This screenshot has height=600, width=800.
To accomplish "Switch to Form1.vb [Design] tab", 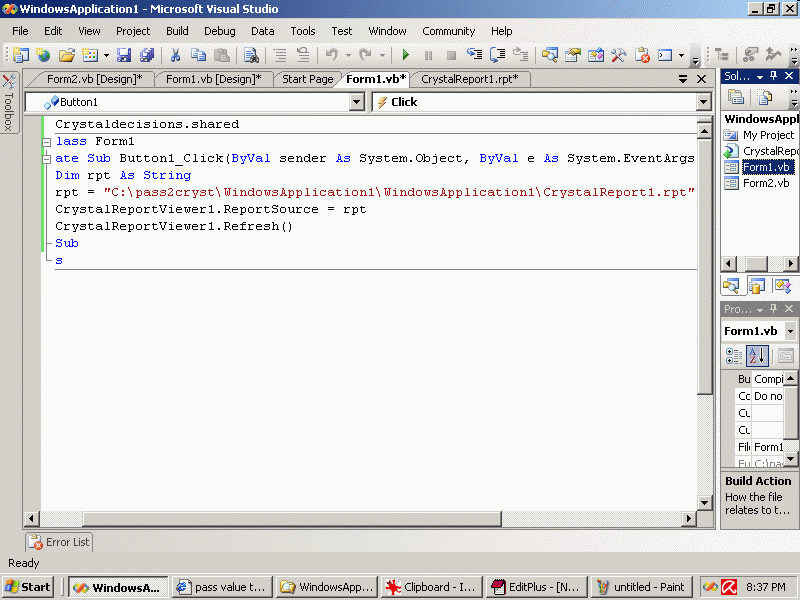I will point(213,79).
